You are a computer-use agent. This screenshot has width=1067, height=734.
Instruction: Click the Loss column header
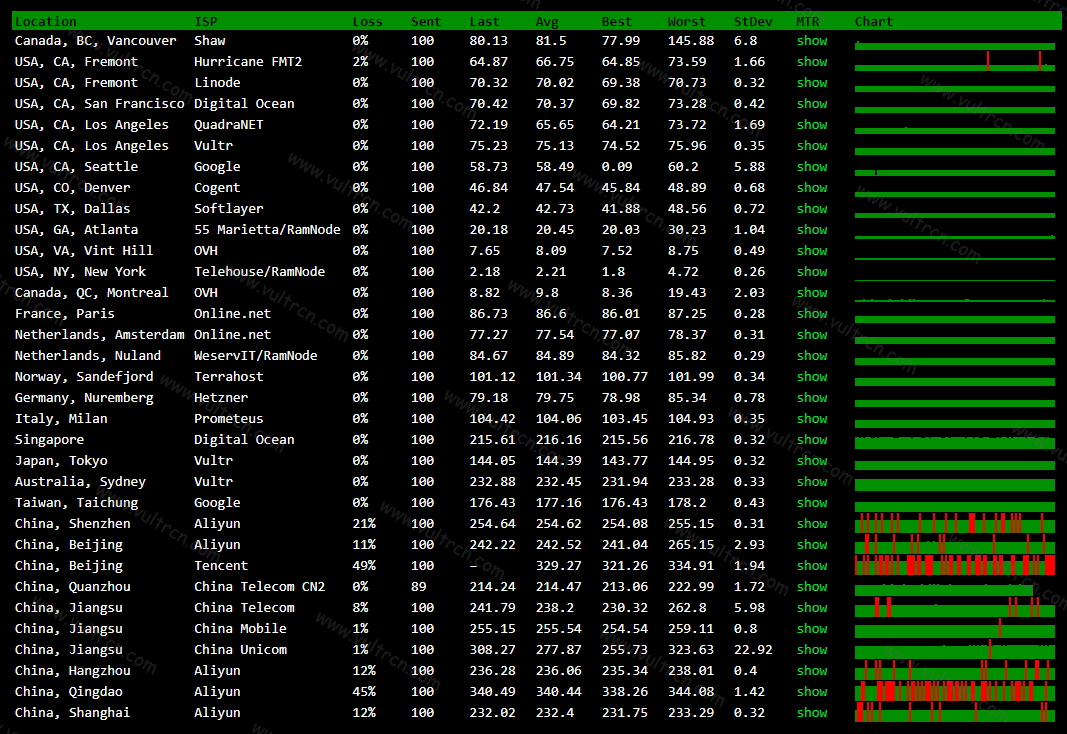(x=367, y=22)
